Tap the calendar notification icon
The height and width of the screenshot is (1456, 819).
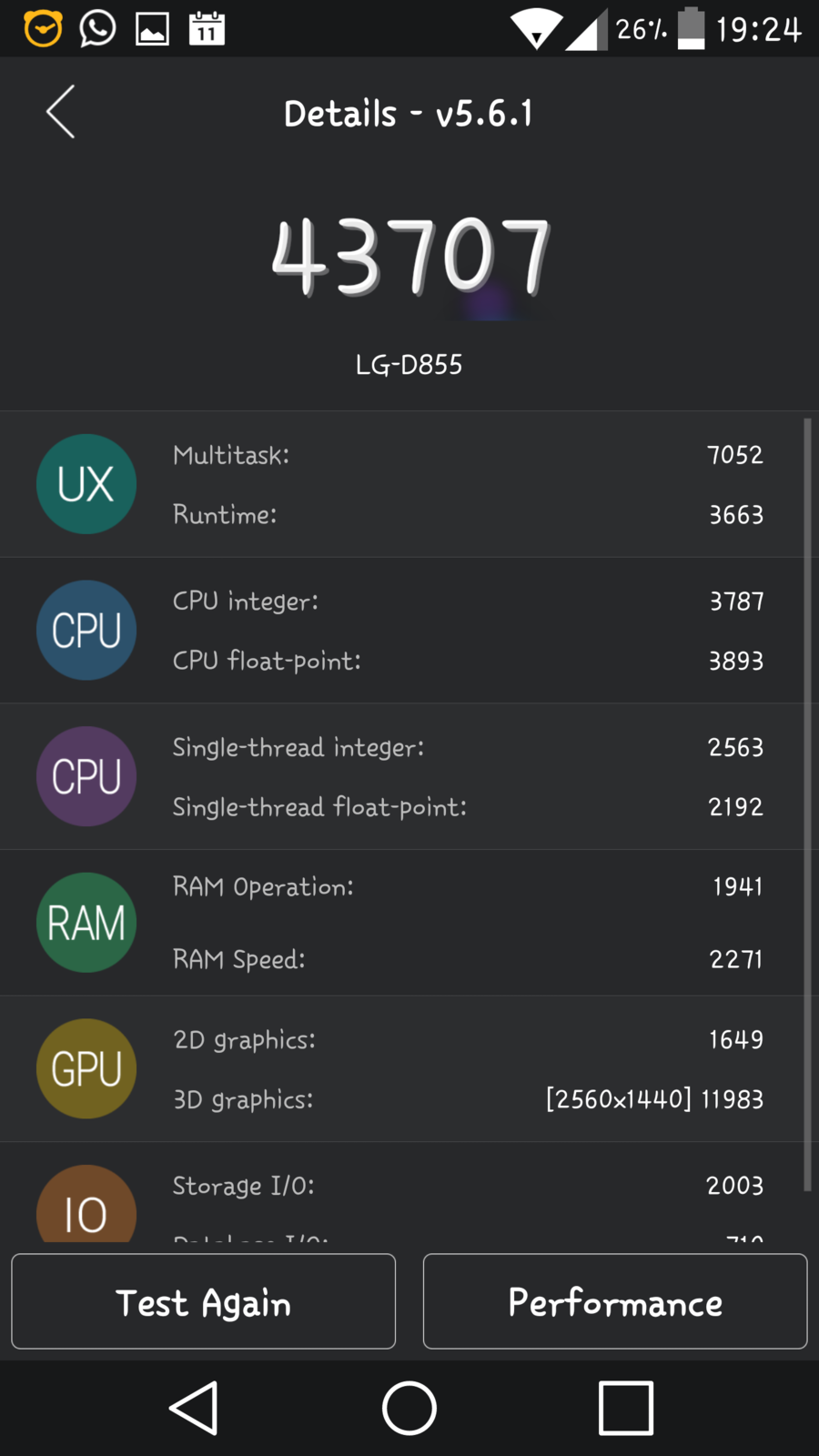pyautogui.click(x=207, y=29)
